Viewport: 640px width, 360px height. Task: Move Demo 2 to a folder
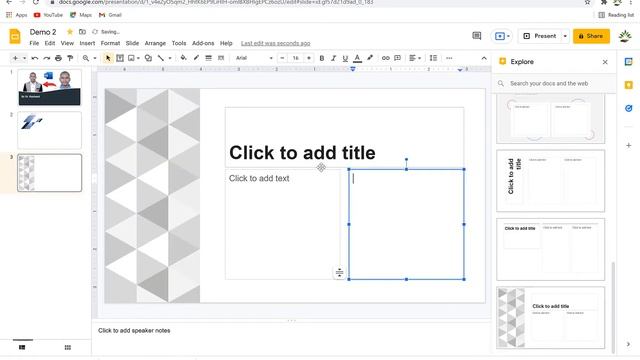click(x=82, y=32)
